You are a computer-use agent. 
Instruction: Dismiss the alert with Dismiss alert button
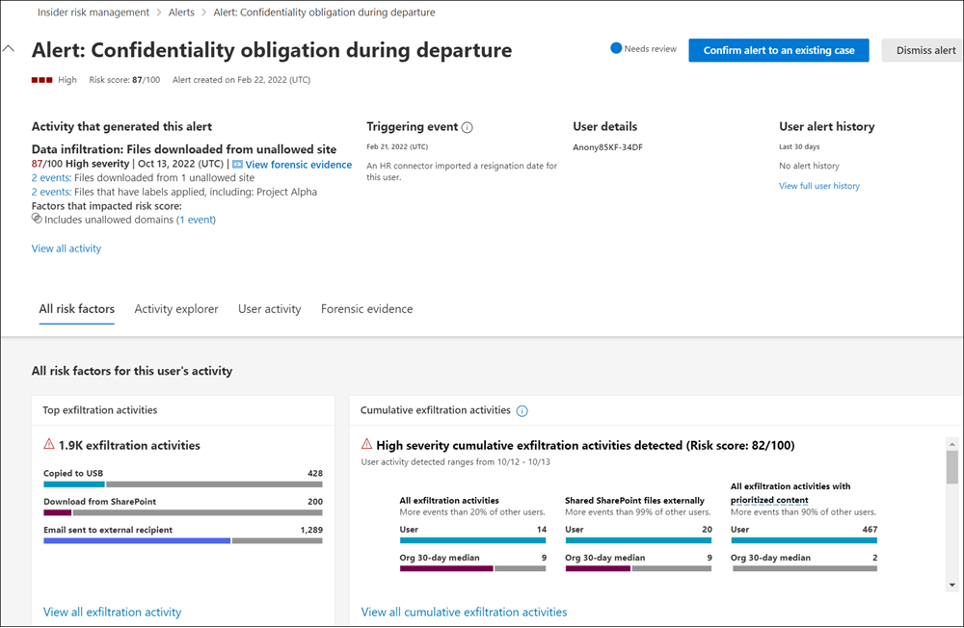point(924,50)
